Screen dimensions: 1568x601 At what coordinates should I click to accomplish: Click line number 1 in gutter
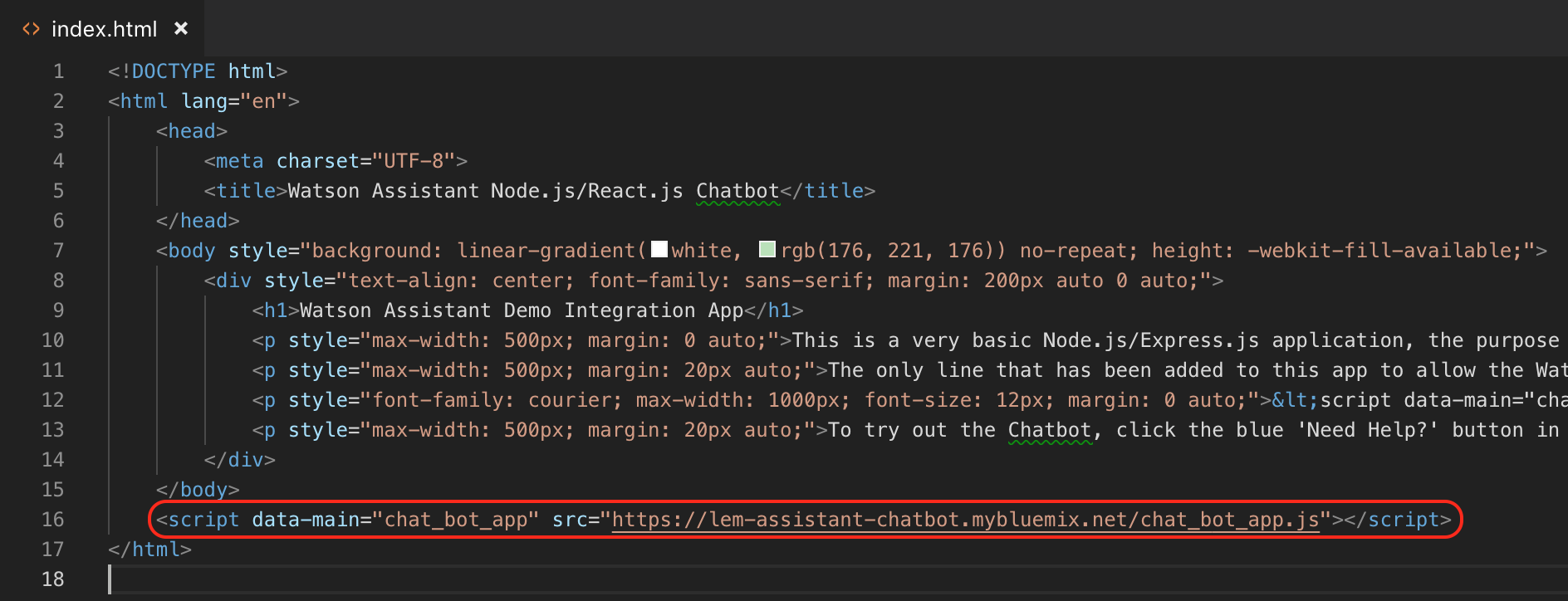click(58, 71)
